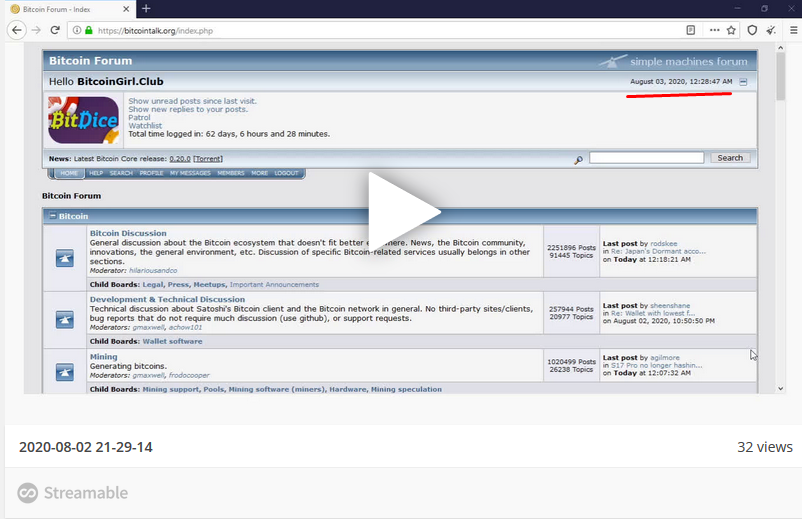Image resolution: width=802 pixels, height=519 pixels.
Task: Bookmark this page with star icon
Action: click(731, 31)
